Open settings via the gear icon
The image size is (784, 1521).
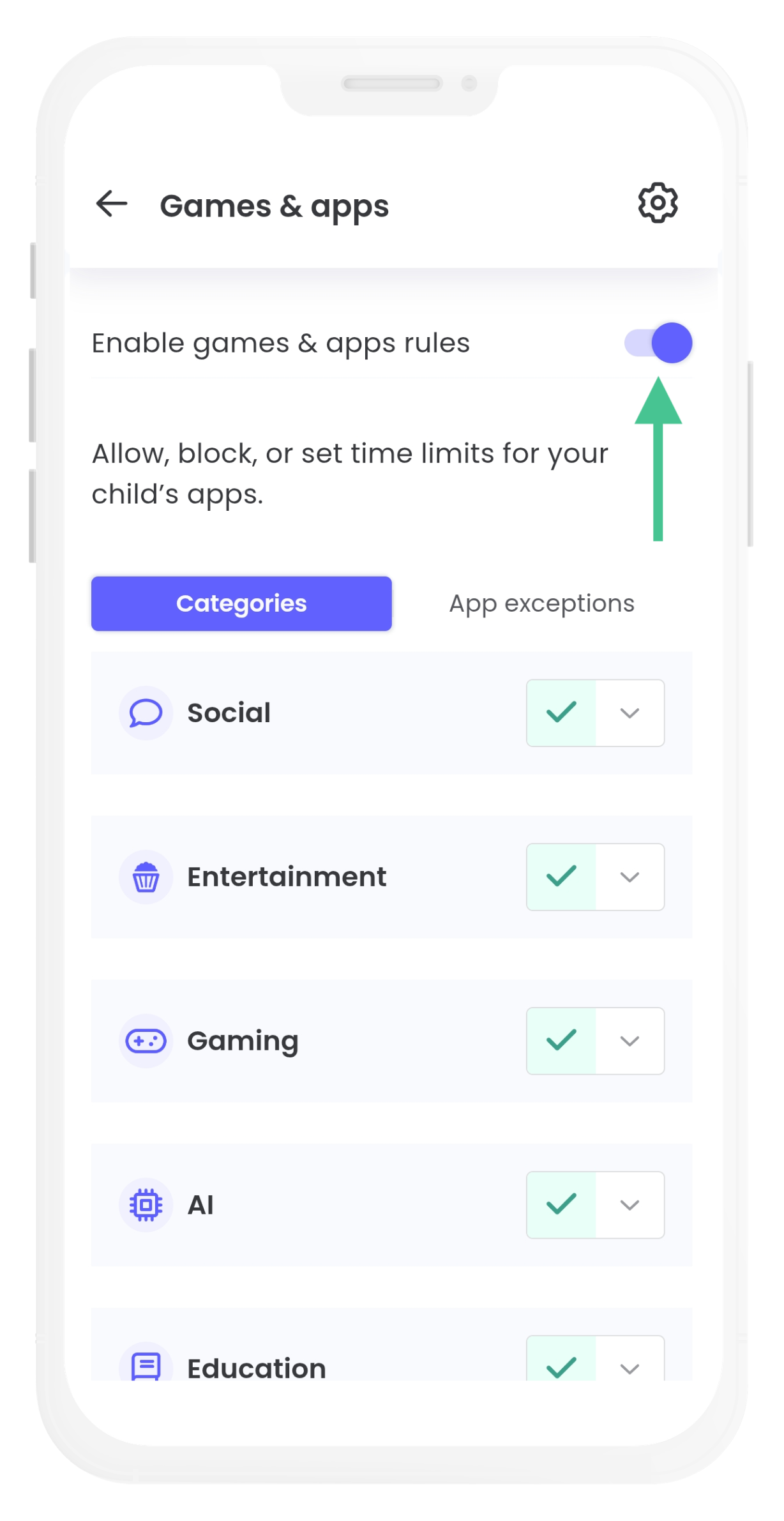coord(658,204)
